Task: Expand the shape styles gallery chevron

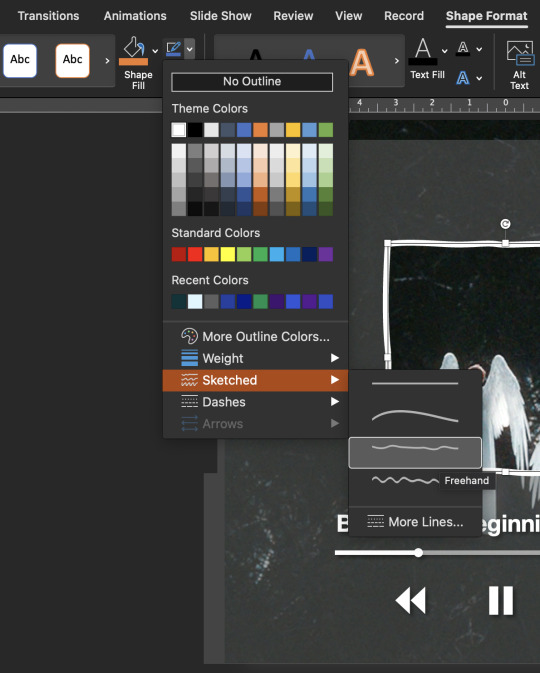Action: tap(107, 61)
